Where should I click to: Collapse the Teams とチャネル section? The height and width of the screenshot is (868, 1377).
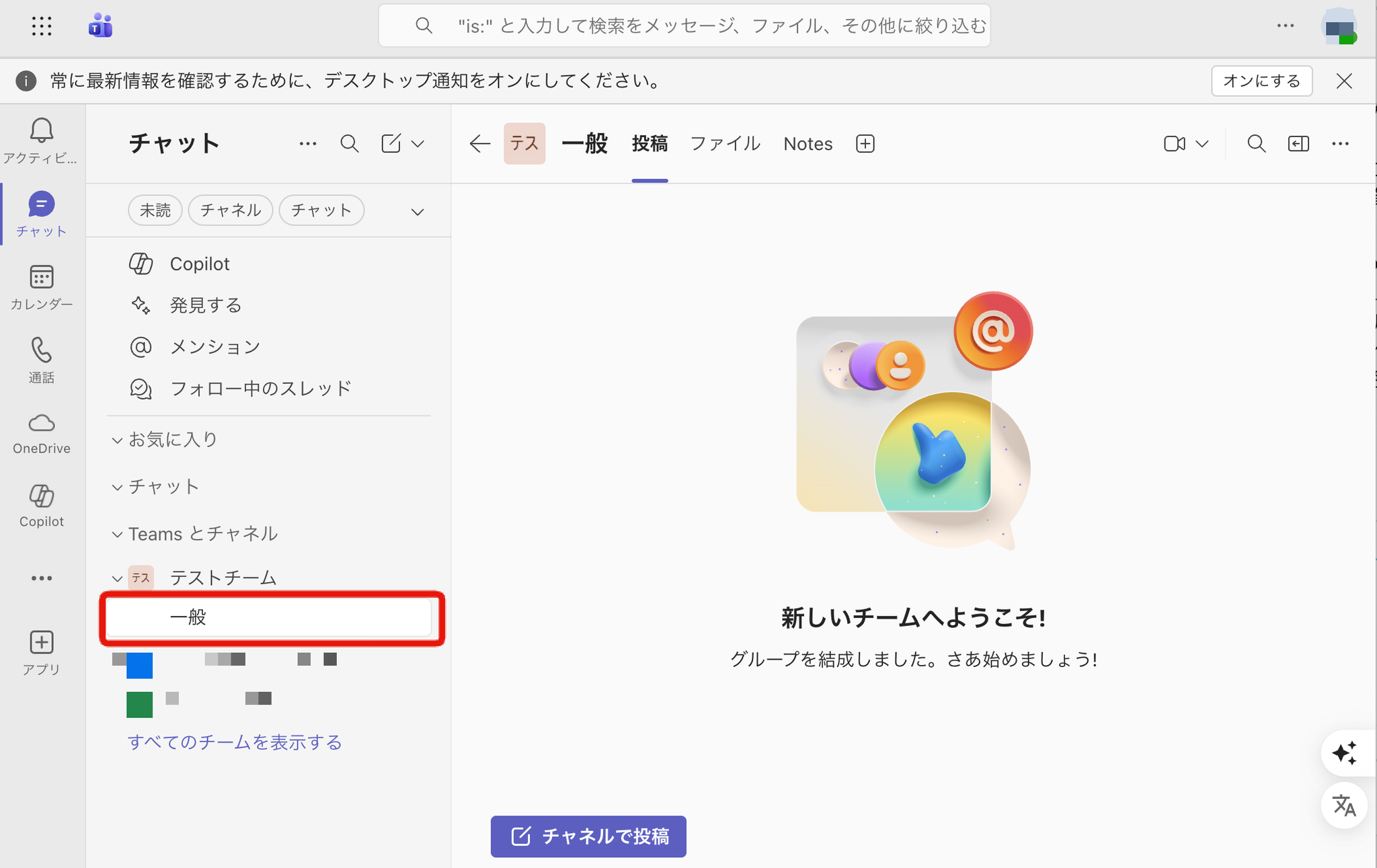(x=117, y=535)
